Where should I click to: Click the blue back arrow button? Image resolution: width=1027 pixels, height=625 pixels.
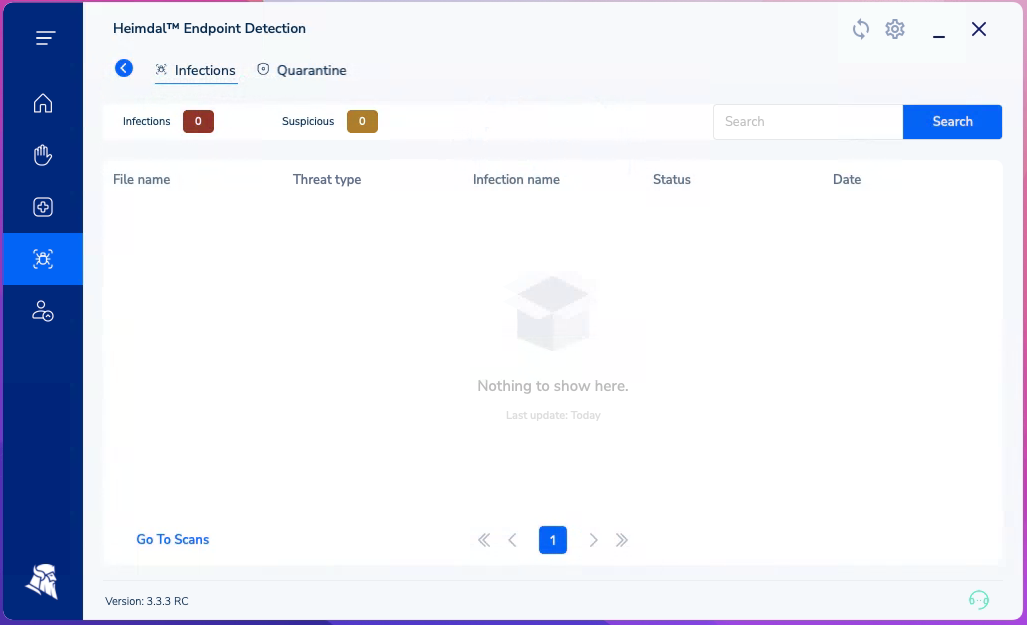coord(124,68)
